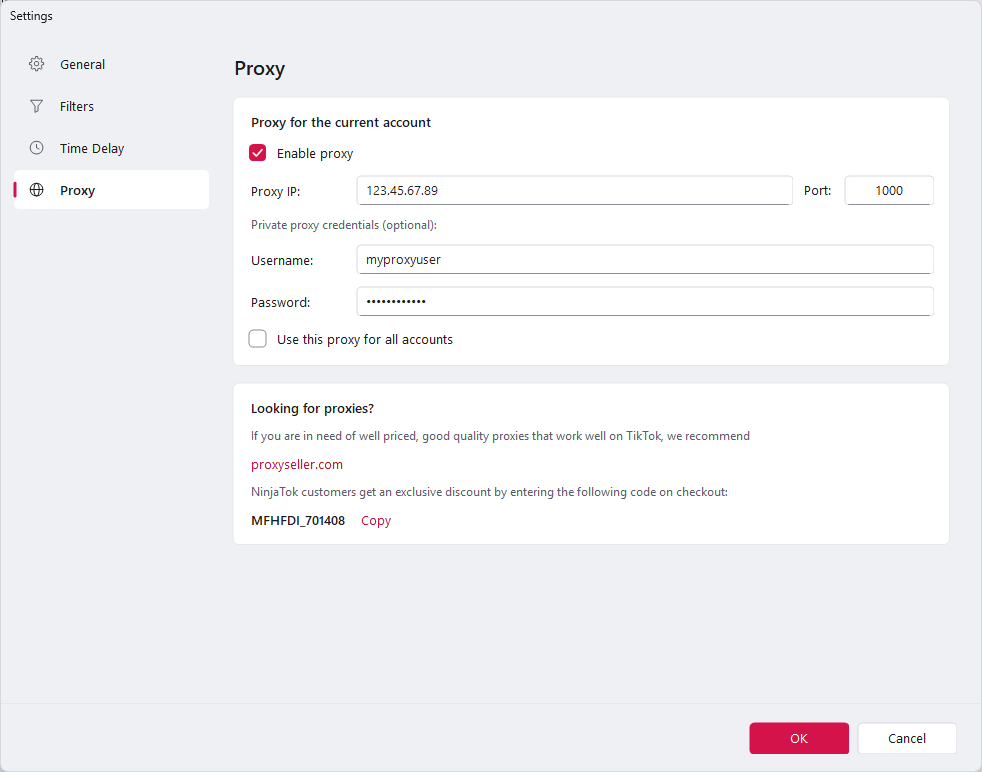Confirm settings with OK button
Screen dimensions: 982x772
[x=799, y=738]
